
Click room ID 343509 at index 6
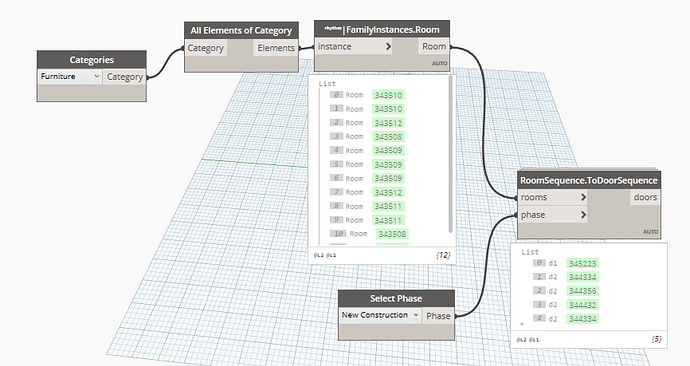pos(388,178)
